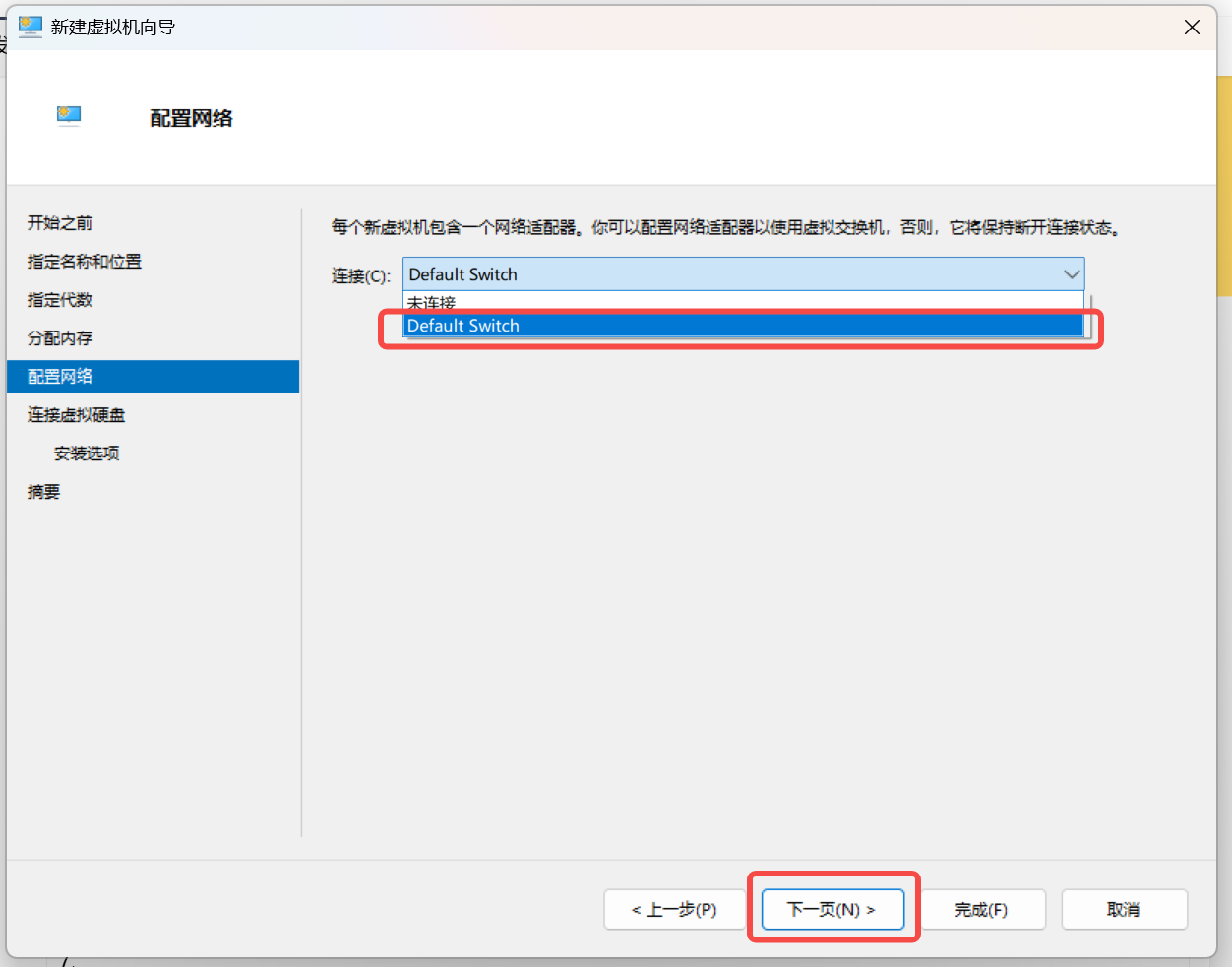Open the 指定名称和位置 step in the sidebar
Image resolution: width=1232 pixels, height=967 pixels.
(x=85, y=262)
